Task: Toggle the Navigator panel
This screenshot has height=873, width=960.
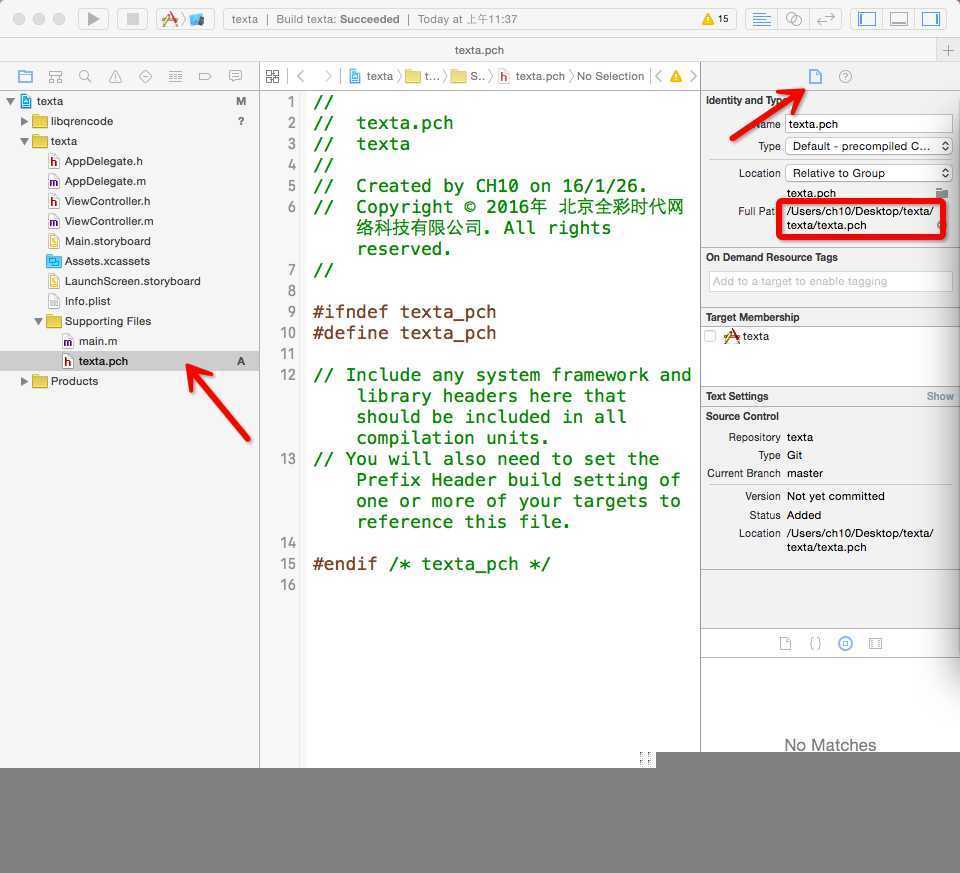Action: coord(867,19)
